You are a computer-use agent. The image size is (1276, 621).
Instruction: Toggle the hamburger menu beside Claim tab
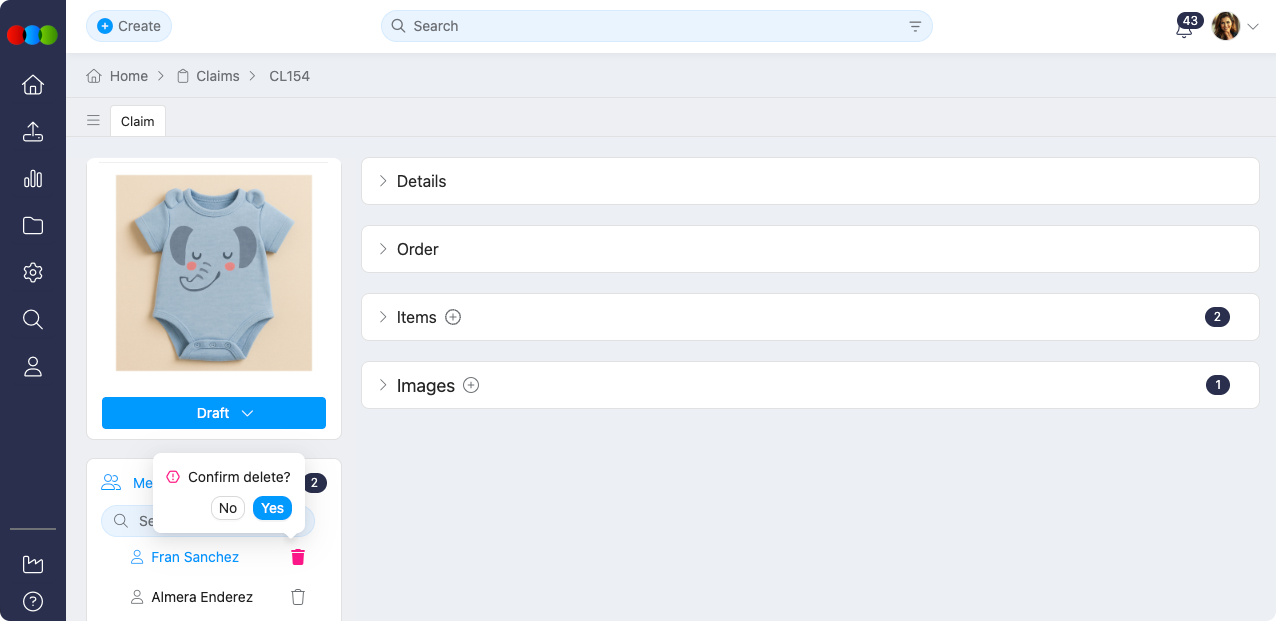tap(93, 121)
